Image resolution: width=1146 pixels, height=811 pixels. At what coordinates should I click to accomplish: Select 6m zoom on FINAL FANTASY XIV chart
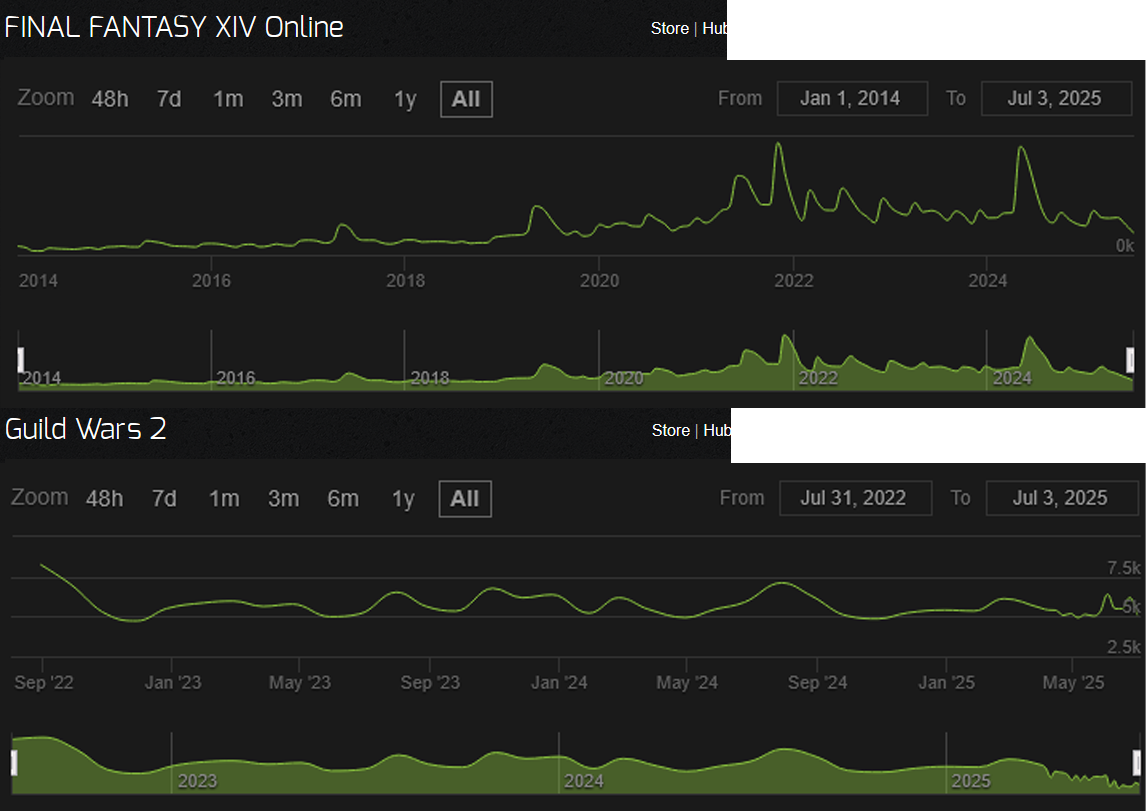[x=346, y=99]
